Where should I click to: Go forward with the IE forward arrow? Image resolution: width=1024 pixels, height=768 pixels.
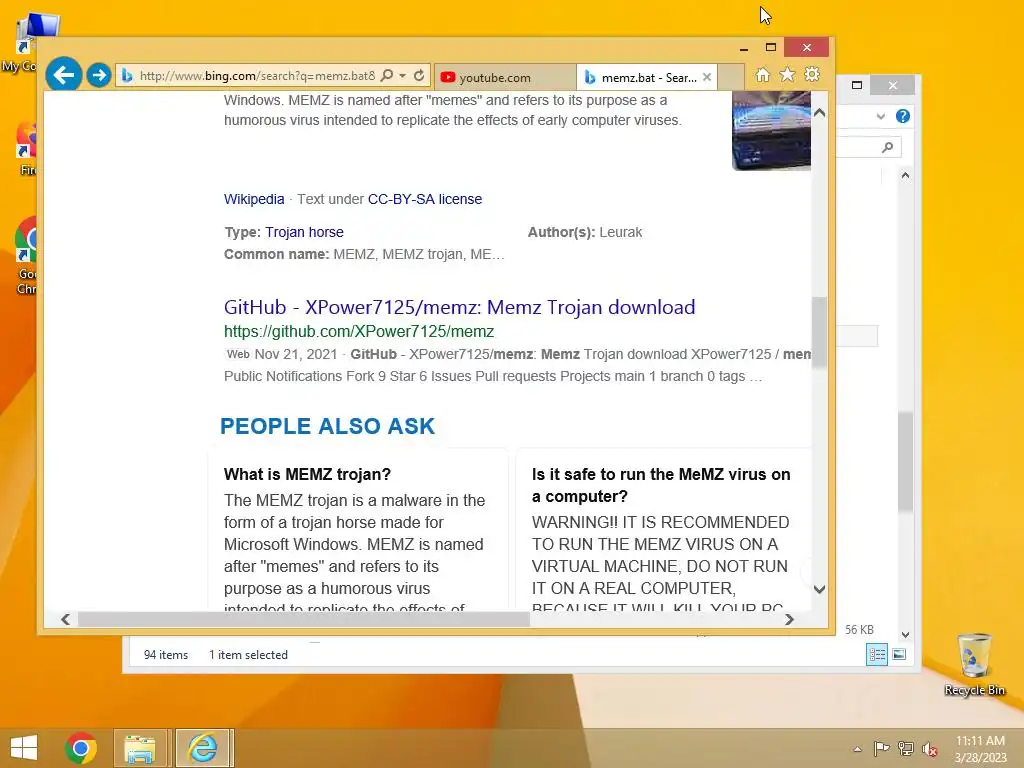99,75
